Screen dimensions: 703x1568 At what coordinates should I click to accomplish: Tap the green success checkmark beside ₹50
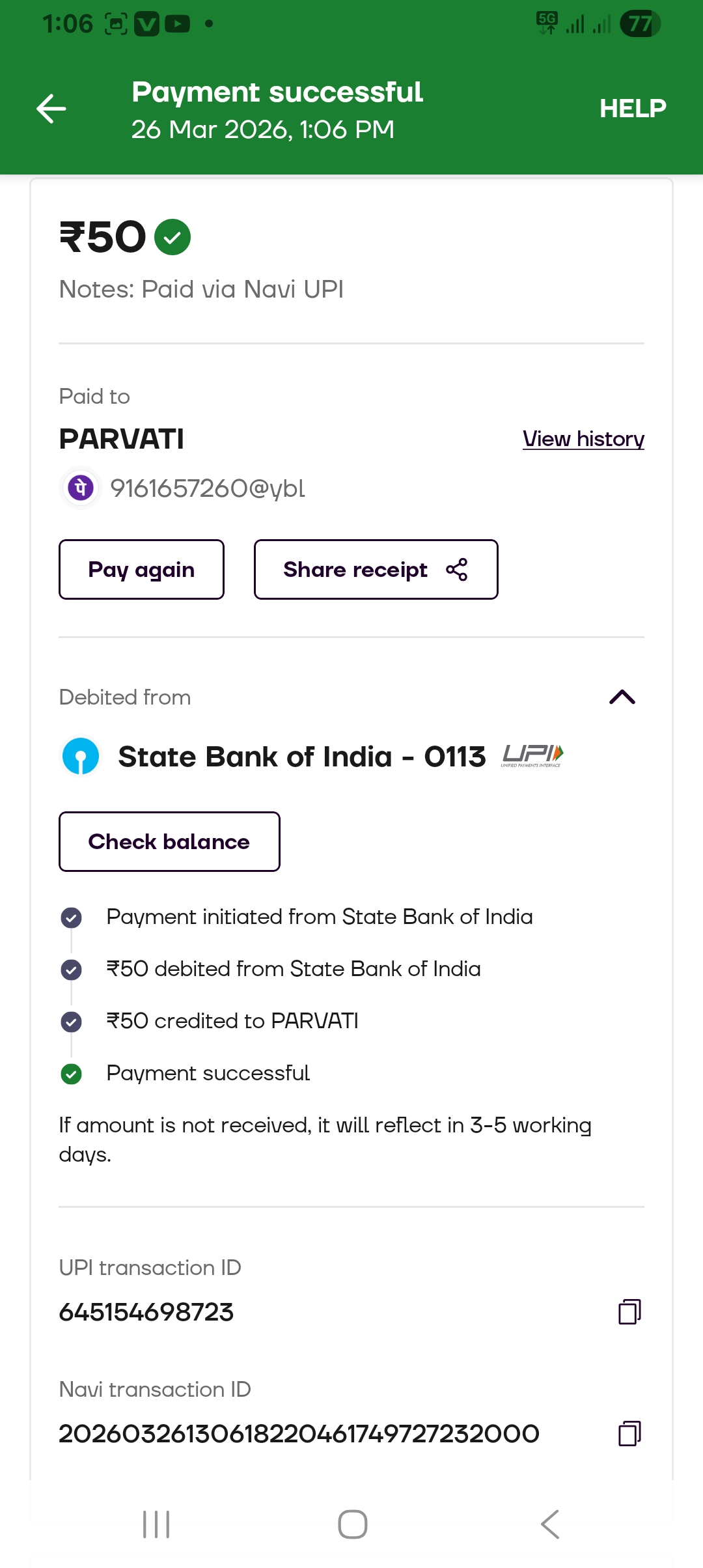click(172, 237)
